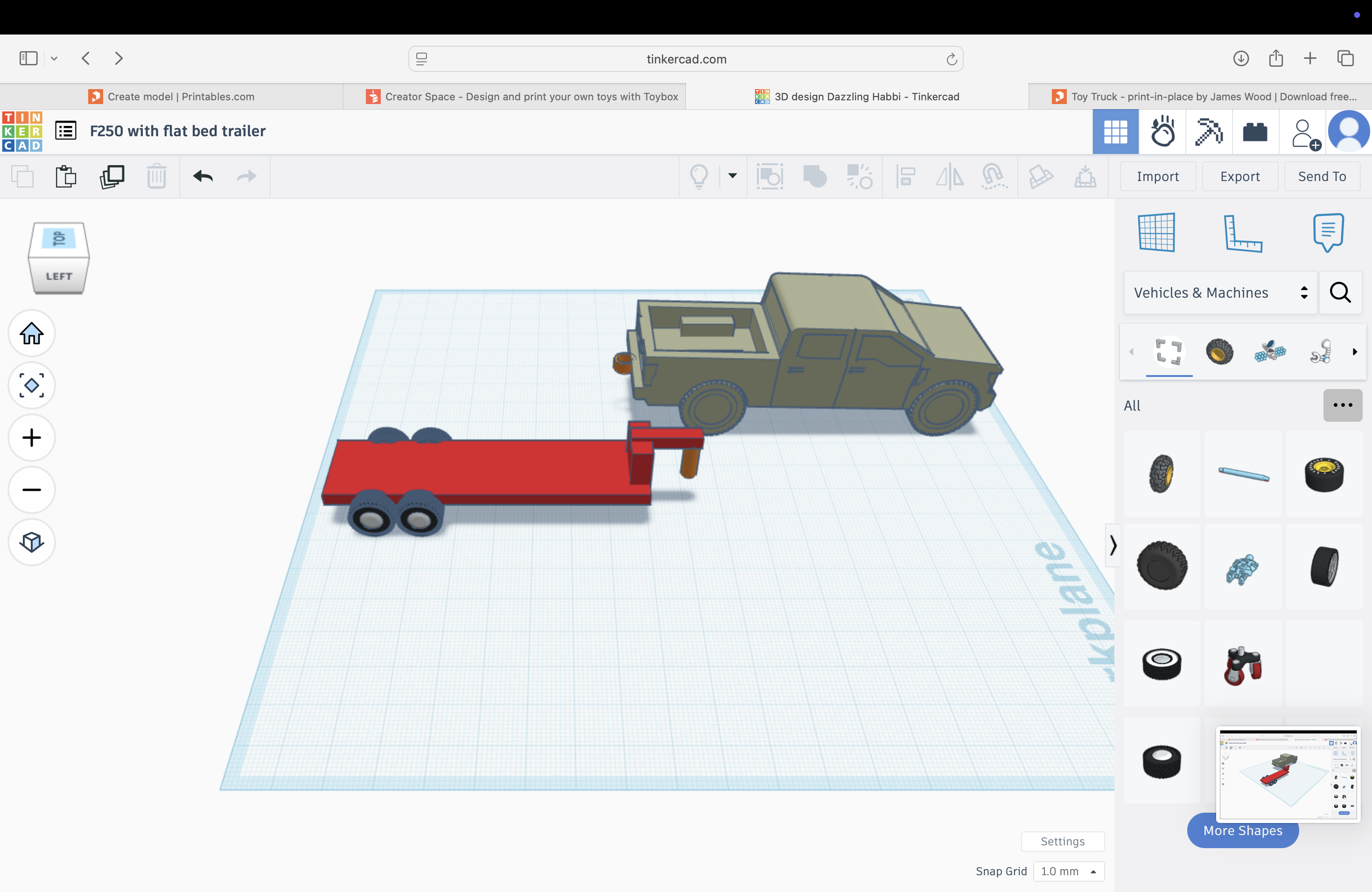This screenshot has width=1372, height=892.
Task: Switch to 3D design grid view
Action: pos(1115,132)
